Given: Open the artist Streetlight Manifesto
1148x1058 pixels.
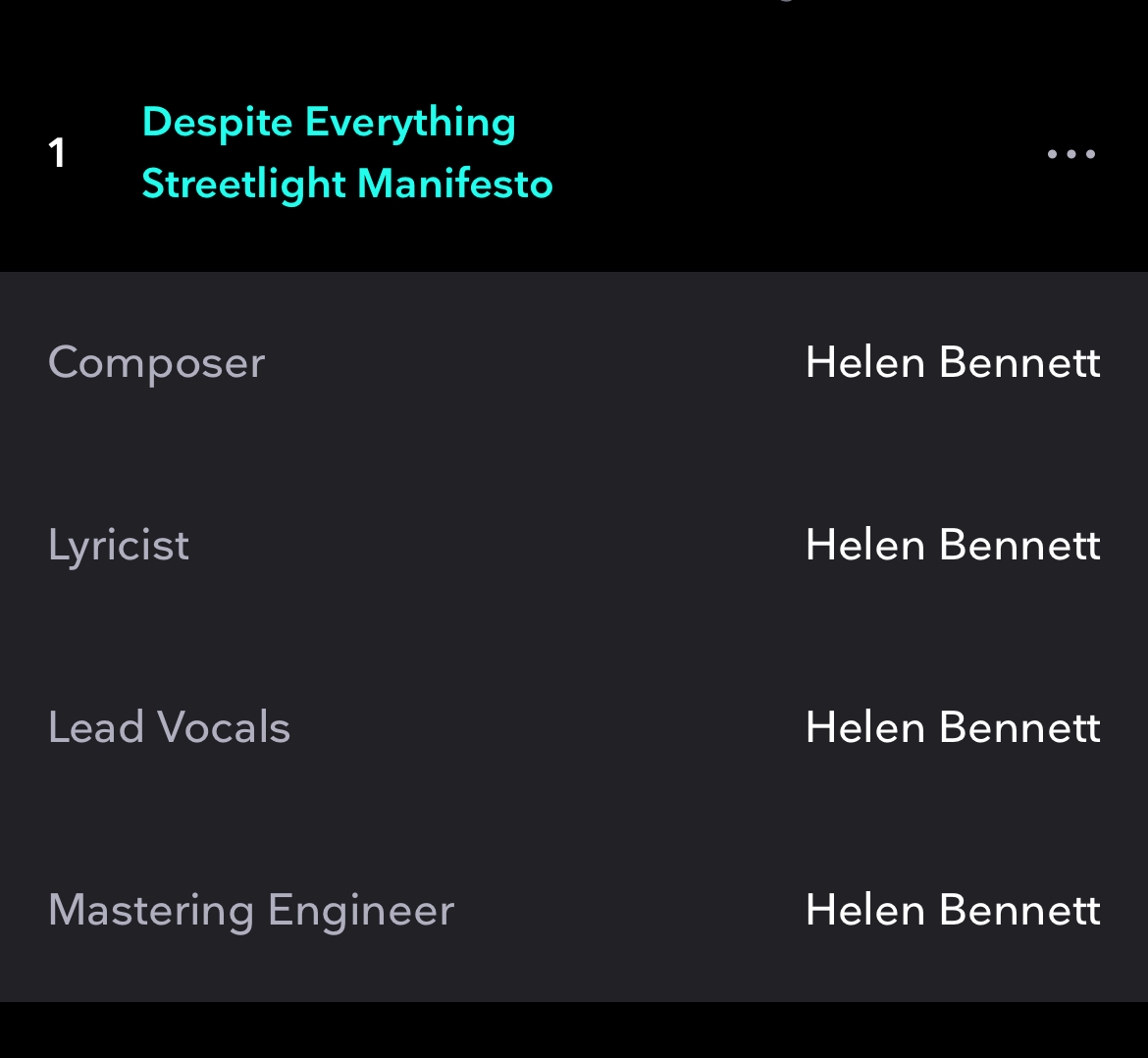Looking at the screenshot, I should click(x=347, y=185).
